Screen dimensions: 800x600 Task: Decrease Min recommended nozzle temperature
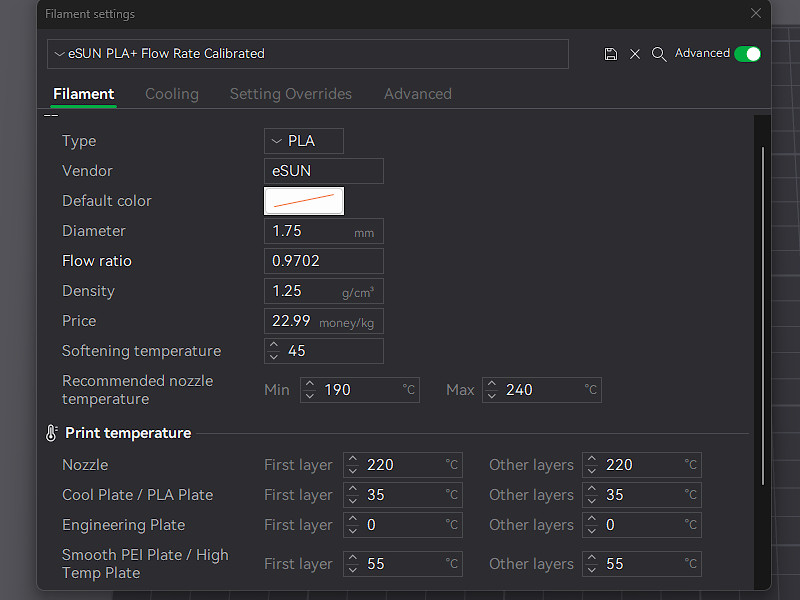[x=310, y=395]
